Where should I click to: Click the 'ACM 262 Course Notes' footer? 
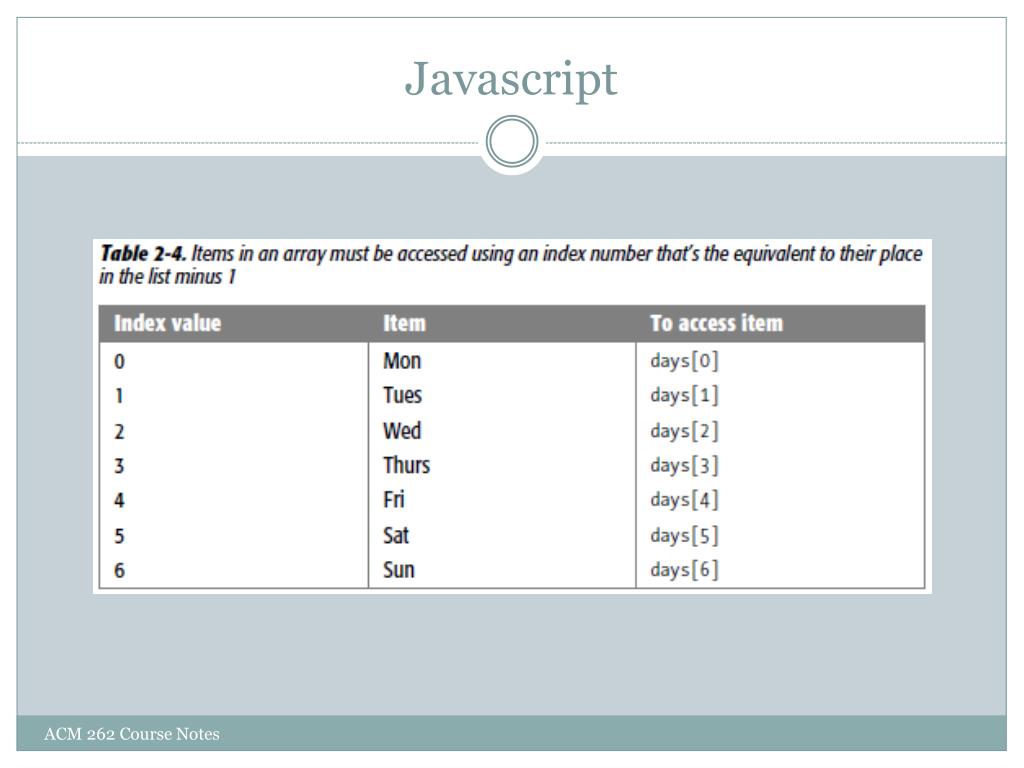pyautogui.click(x=132, y=734)
